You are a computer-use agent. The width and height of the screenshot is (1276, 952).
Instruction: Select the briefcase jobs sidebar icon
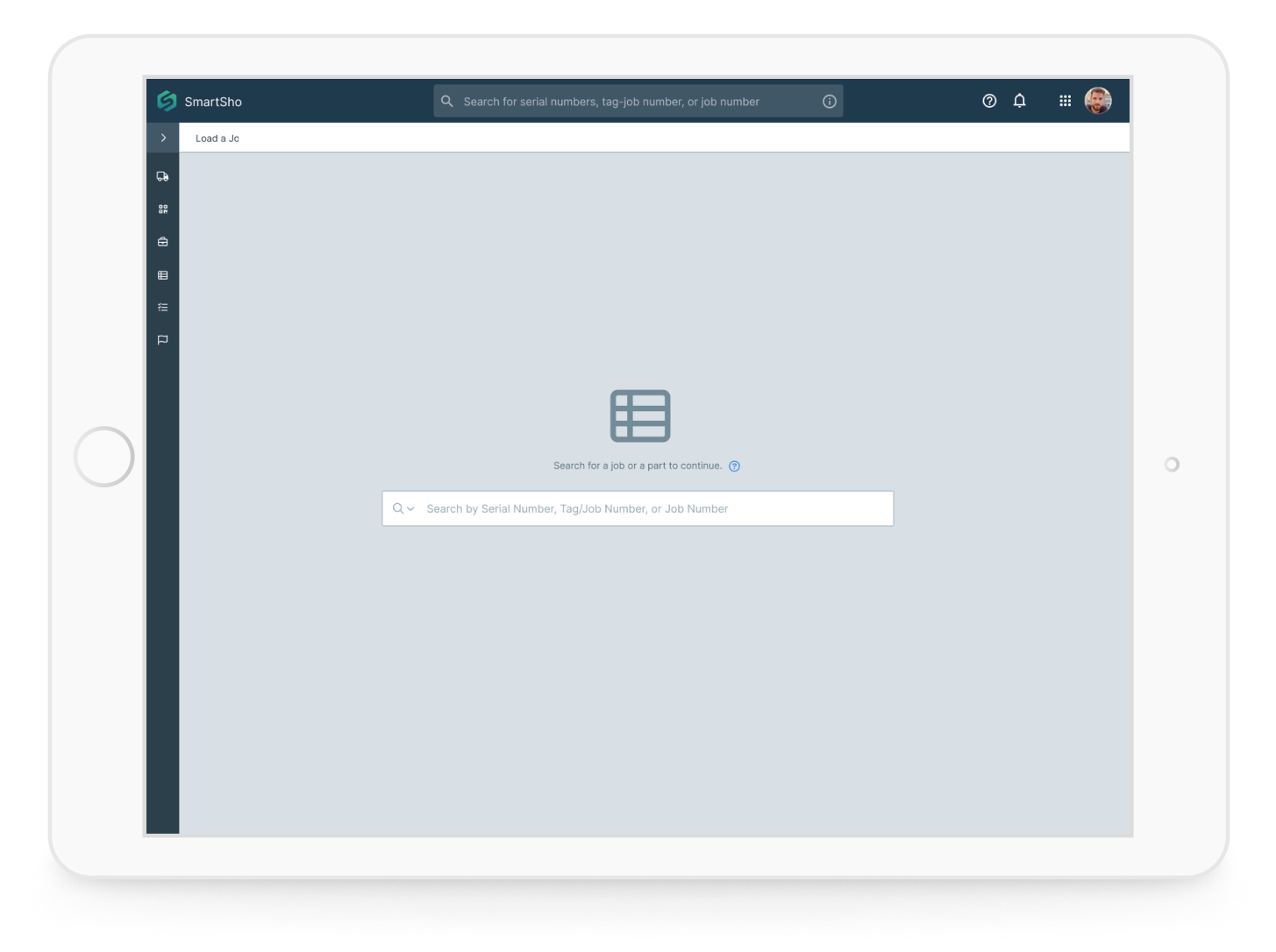pyautogui.click(x=163, y=242)
